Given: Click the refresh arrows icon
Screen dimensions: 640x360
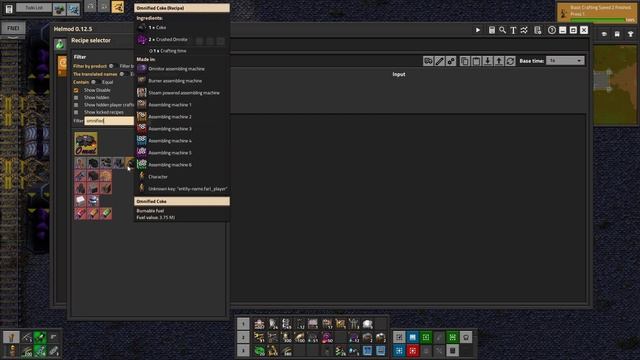Looking at the screenshot, I should [x=510, y=61].
